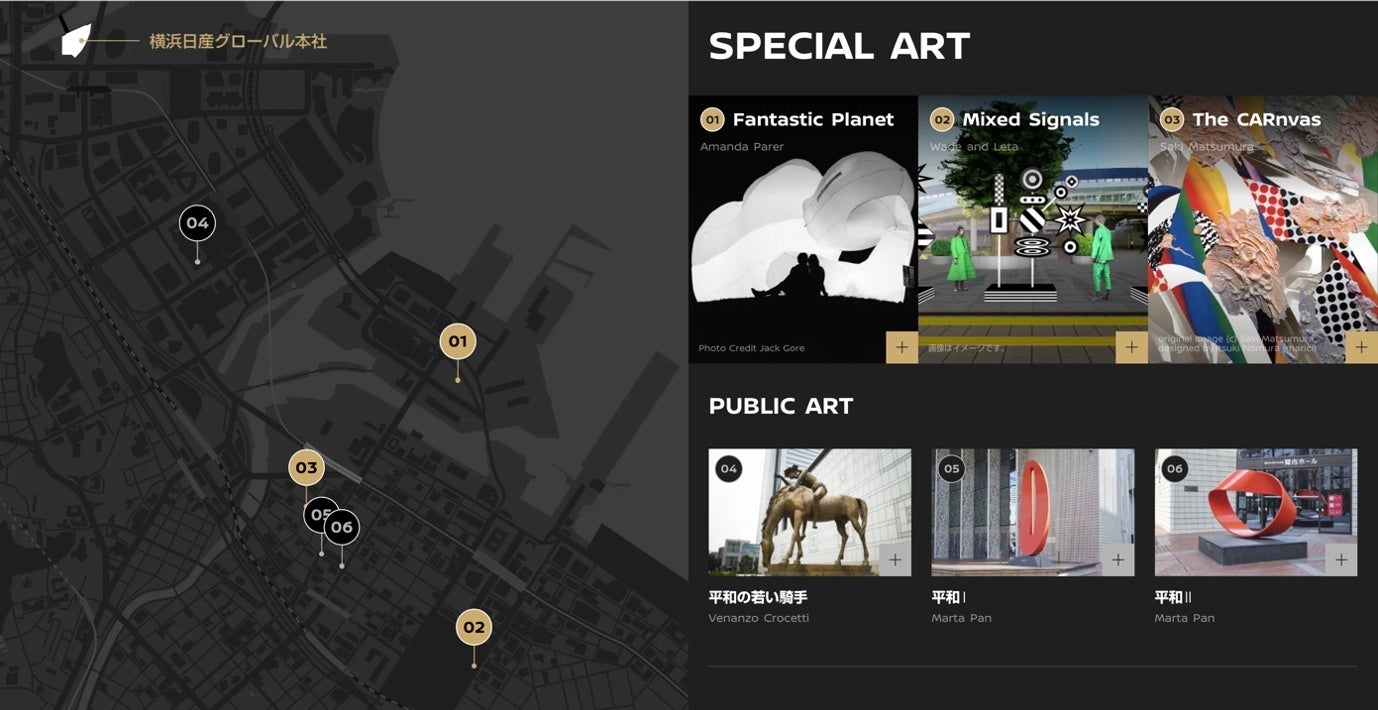Open plus button on 平和 I sculpture photo
1378x710 pixels.
point(1118,560)
